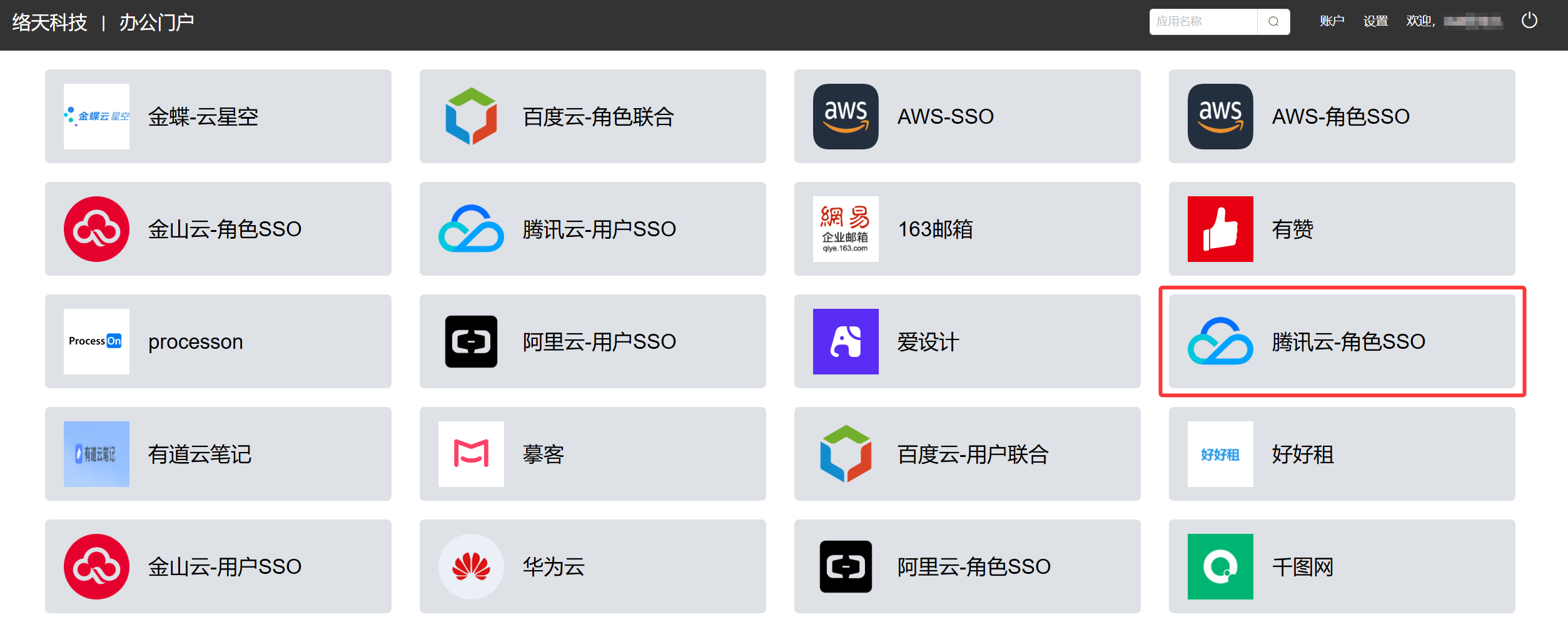Click the ProcessOn logo icon
The image size is (1568, 632).
[x=96, y=342]
